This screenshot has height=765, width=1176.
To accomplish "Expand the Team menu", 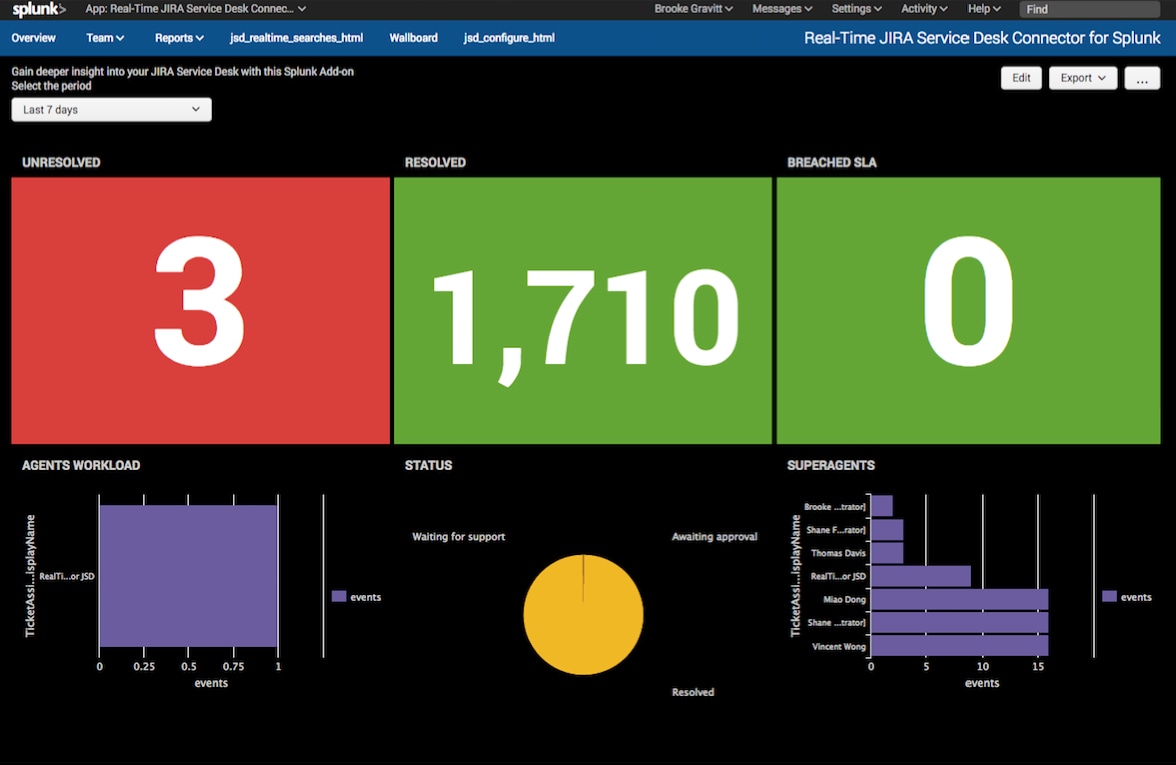I will (x=105, y=38).
